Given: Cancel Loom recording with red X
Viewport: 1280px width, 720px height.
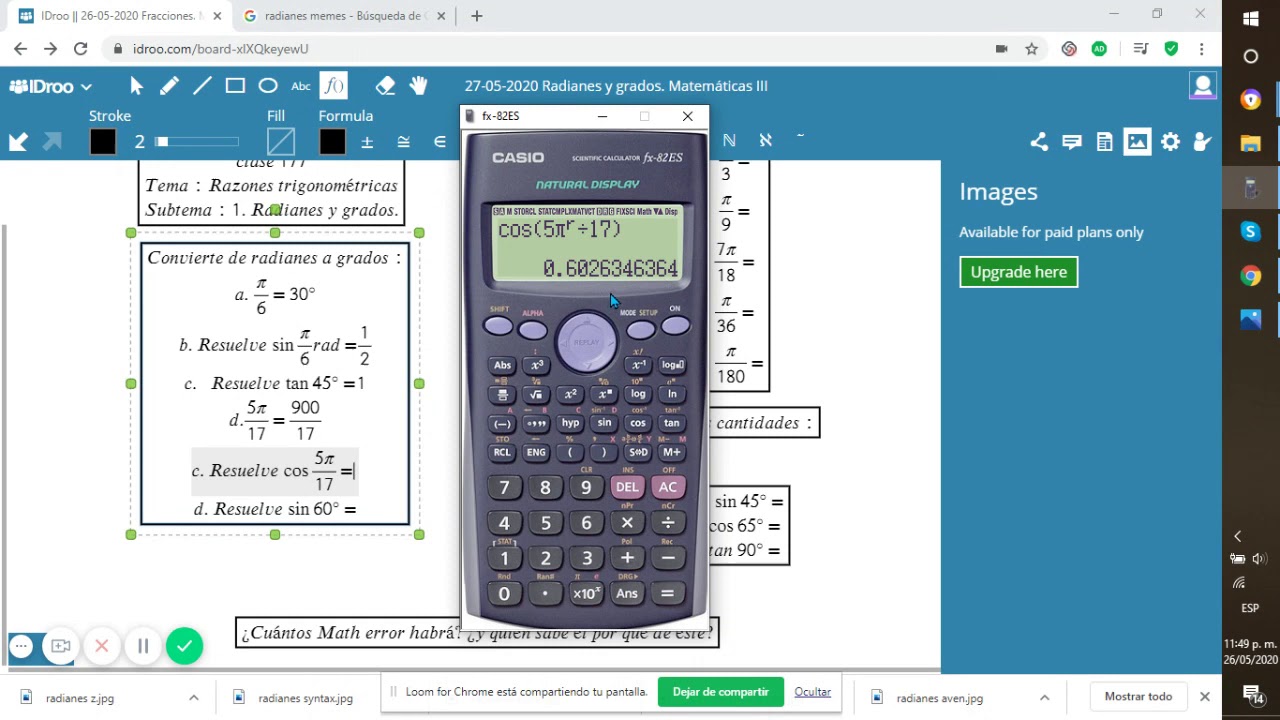Looking at the screenshot, I should click(101, 646).
